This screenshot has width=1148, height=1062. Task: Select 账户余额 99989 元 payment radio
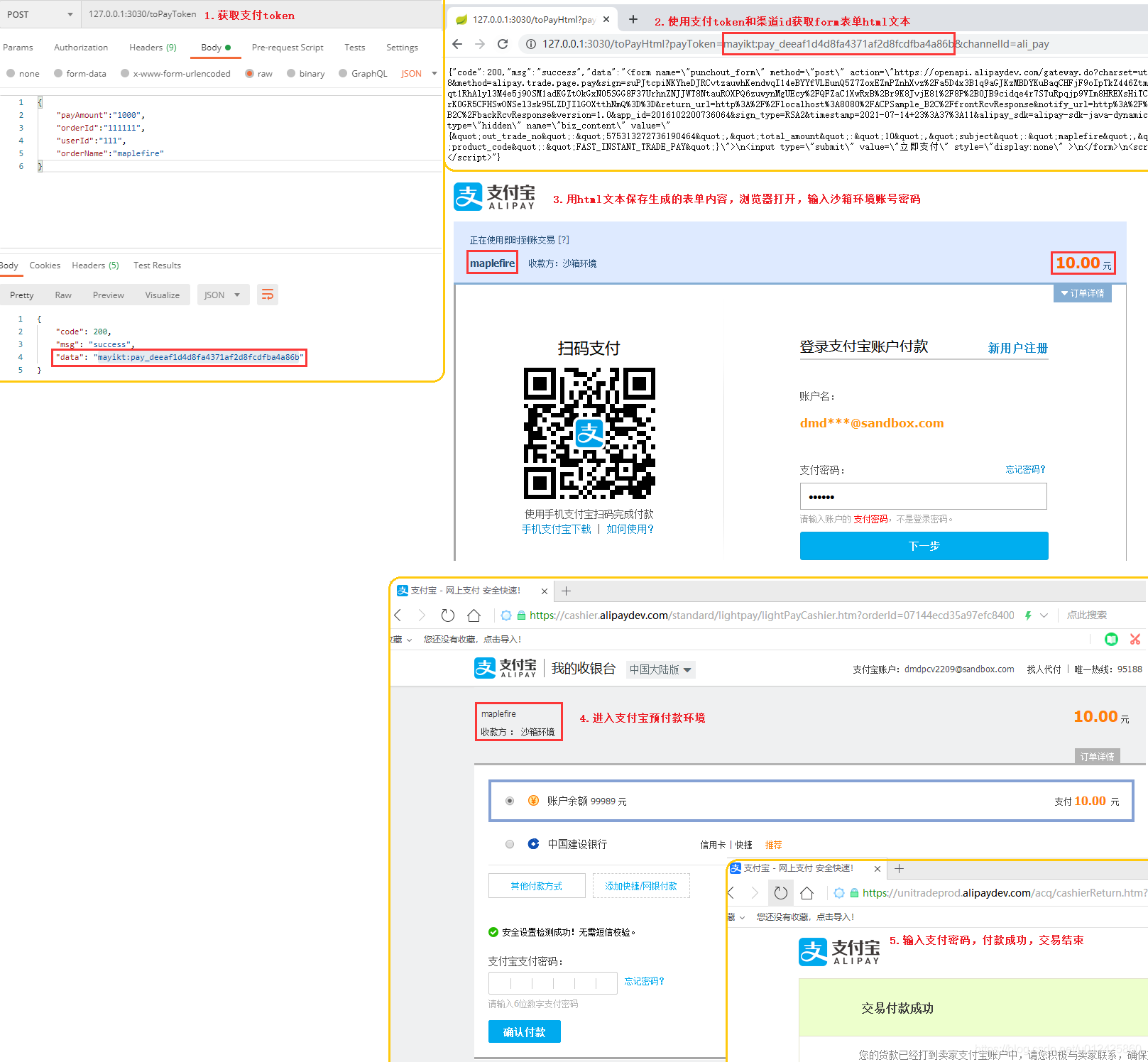(x=510, y=801)
